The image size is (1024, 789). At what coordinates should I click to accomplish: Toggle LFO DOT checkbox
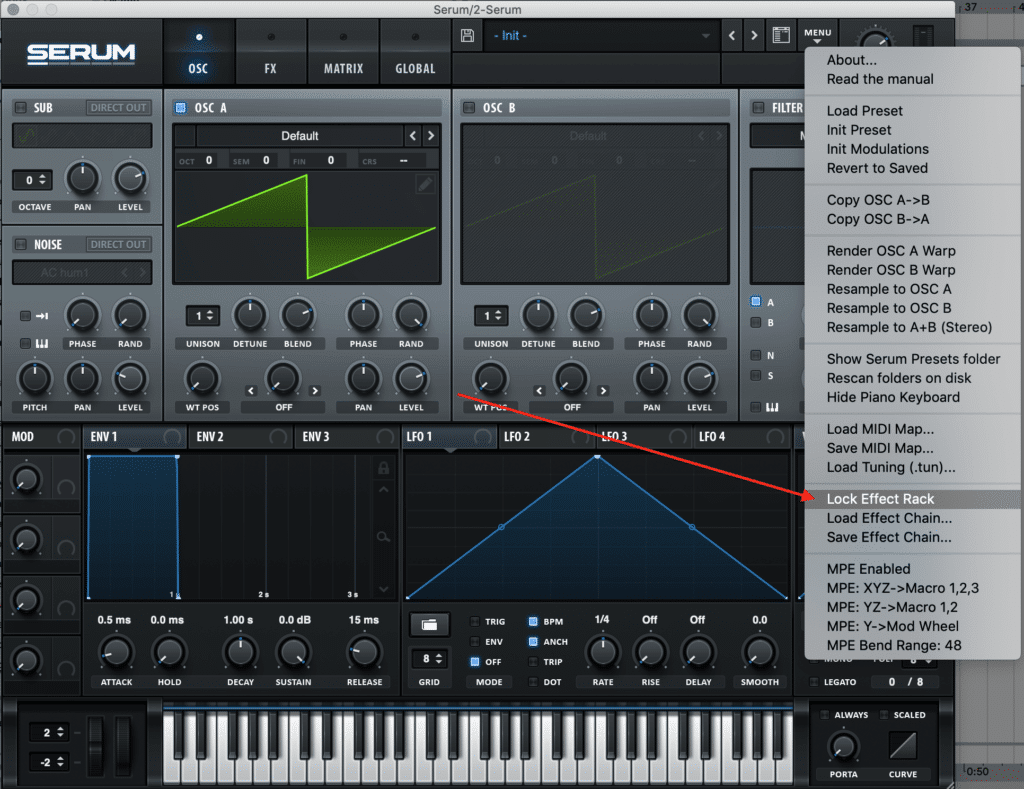[533, 682]
